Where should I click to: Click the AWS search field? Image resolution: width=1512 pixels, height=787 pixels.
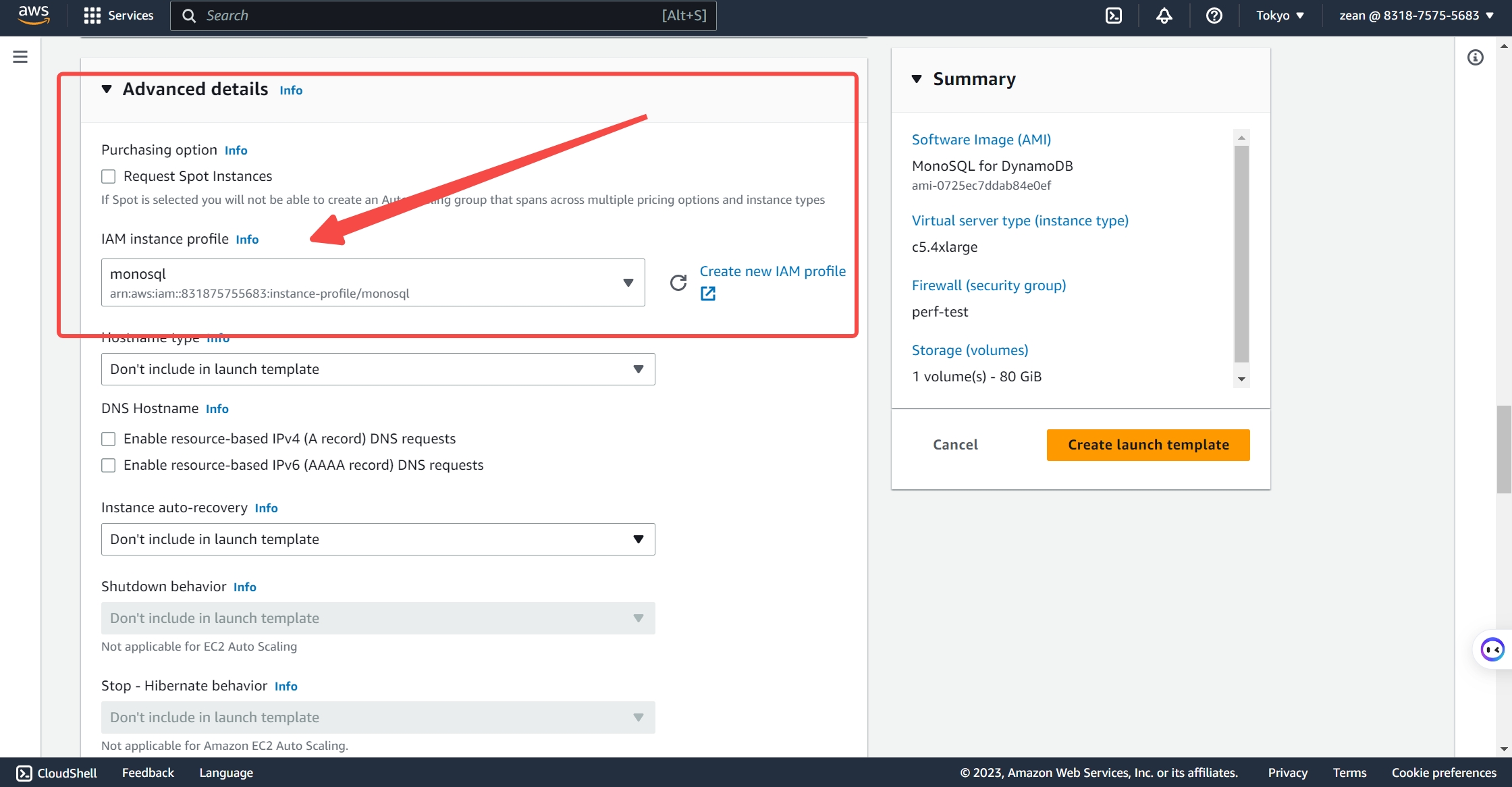point(443,16)
